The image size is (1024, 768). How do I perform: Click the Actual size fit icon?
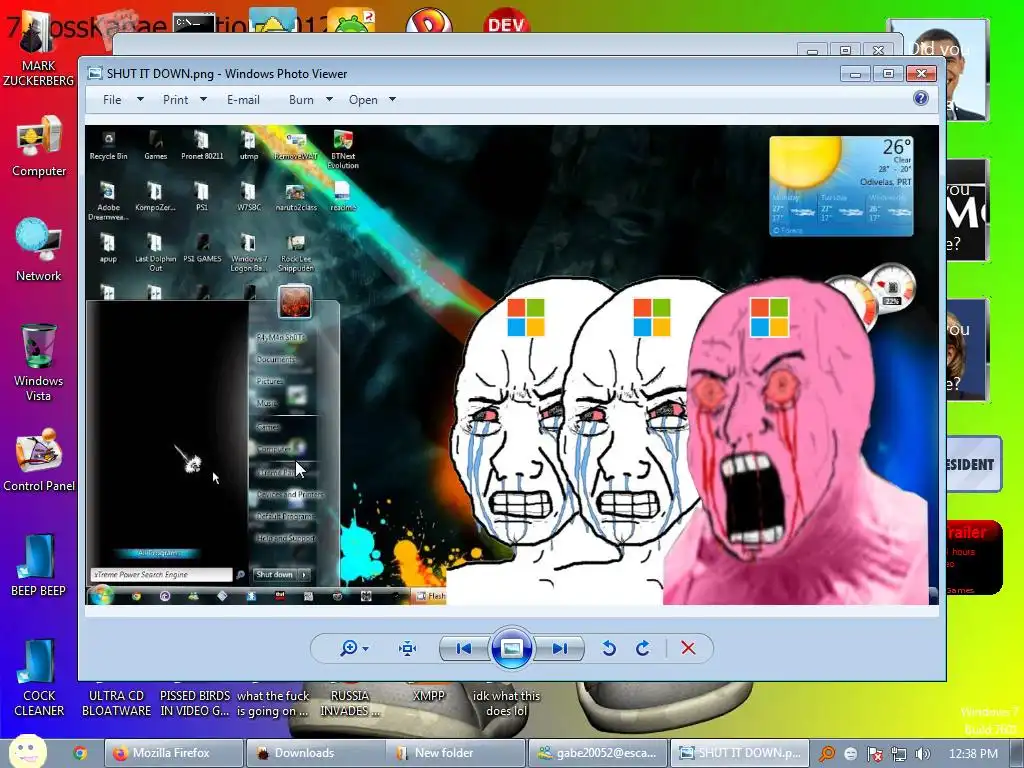408,648
